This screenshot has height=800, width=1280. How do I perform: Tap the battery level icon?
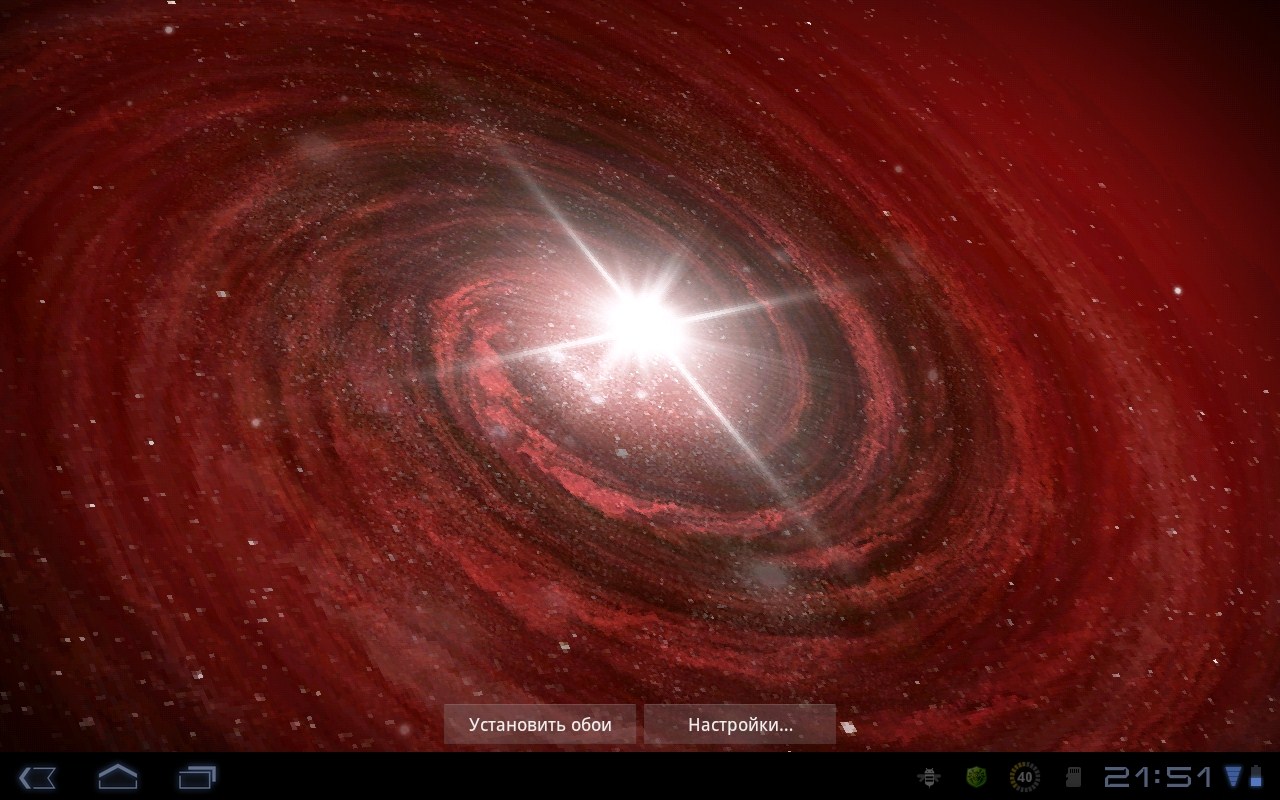1256,777
